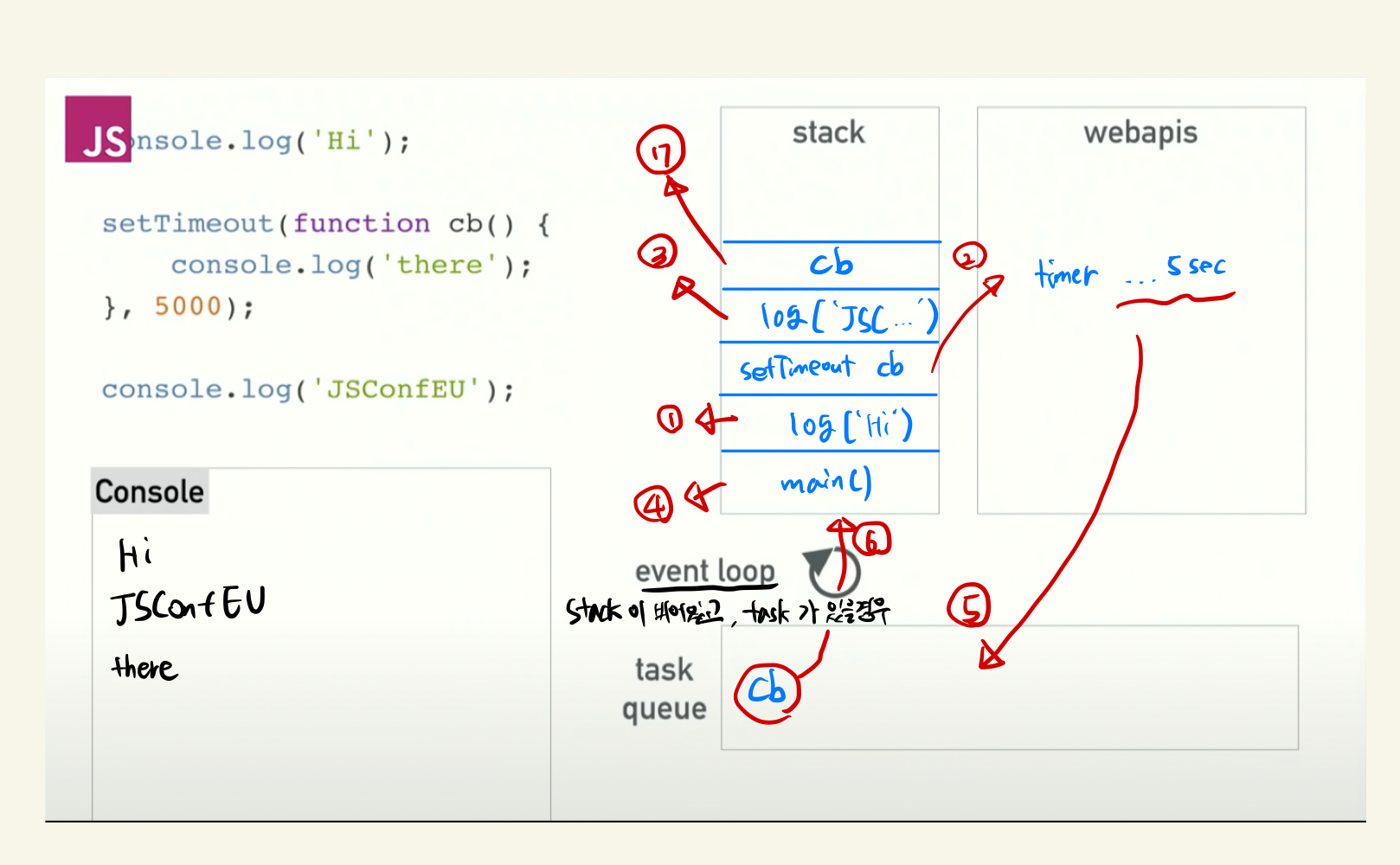The width and height of the screenshot is (1400, 865).
Task: Click the main() stack entry
Action: coord(826,481)
